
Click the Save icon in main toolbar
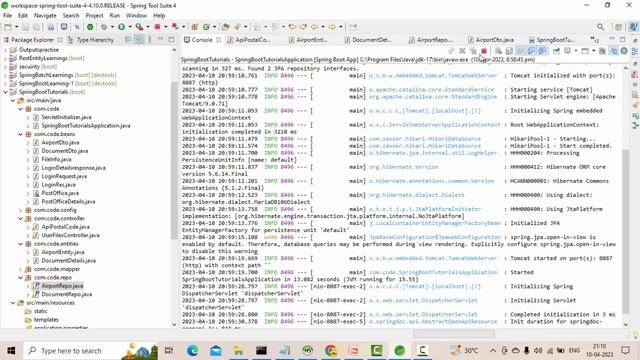pos(25,27)
